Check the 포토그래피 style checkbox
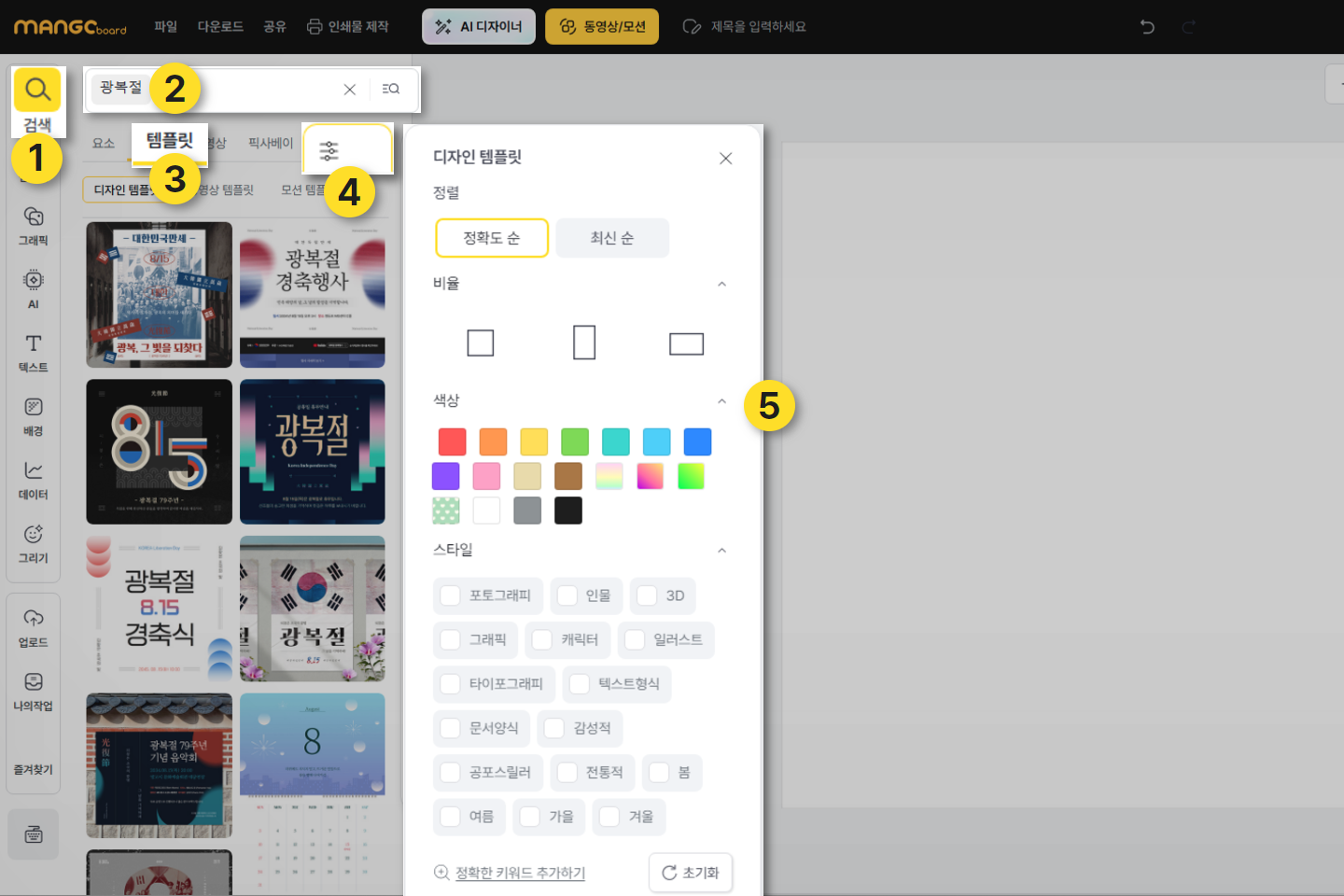The height and width of the screenshot is (896, 1344). click(x=451, y=595)
